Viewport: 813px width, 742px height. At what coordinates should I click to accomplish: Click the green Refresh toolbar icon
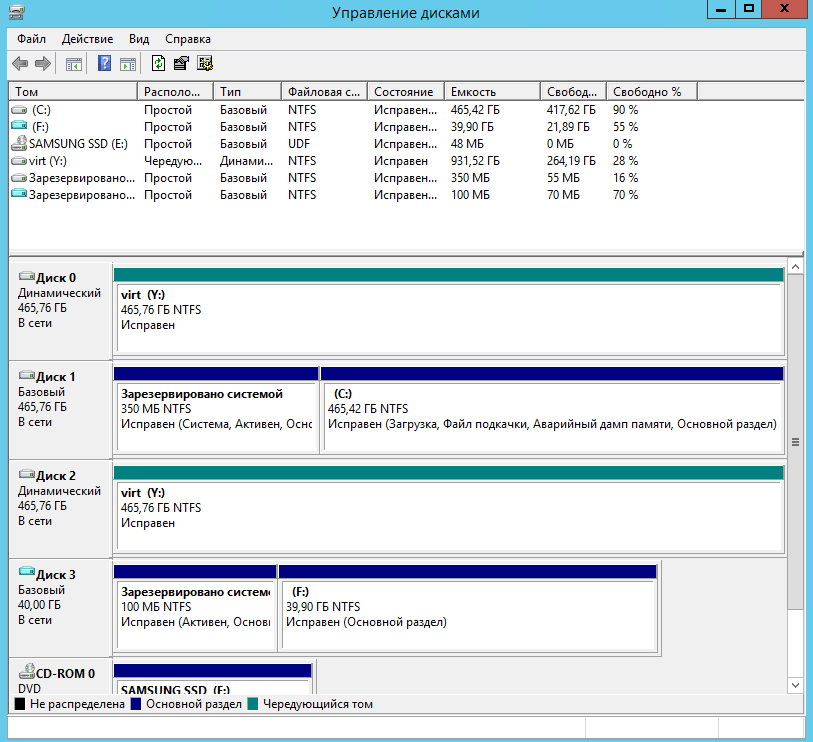[x=158, y=64]
